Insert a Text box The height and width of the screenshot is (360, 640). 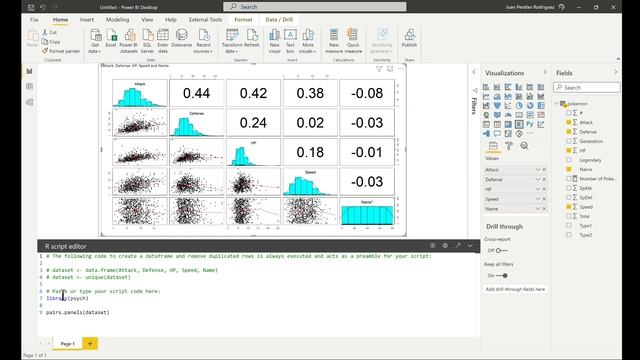click(290, 41)
